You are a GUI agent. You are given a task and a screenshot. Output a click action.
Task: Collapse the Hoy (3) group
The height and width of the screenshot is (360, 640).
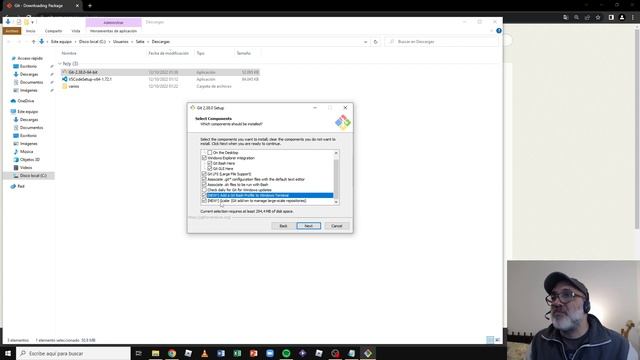point(60,64)
